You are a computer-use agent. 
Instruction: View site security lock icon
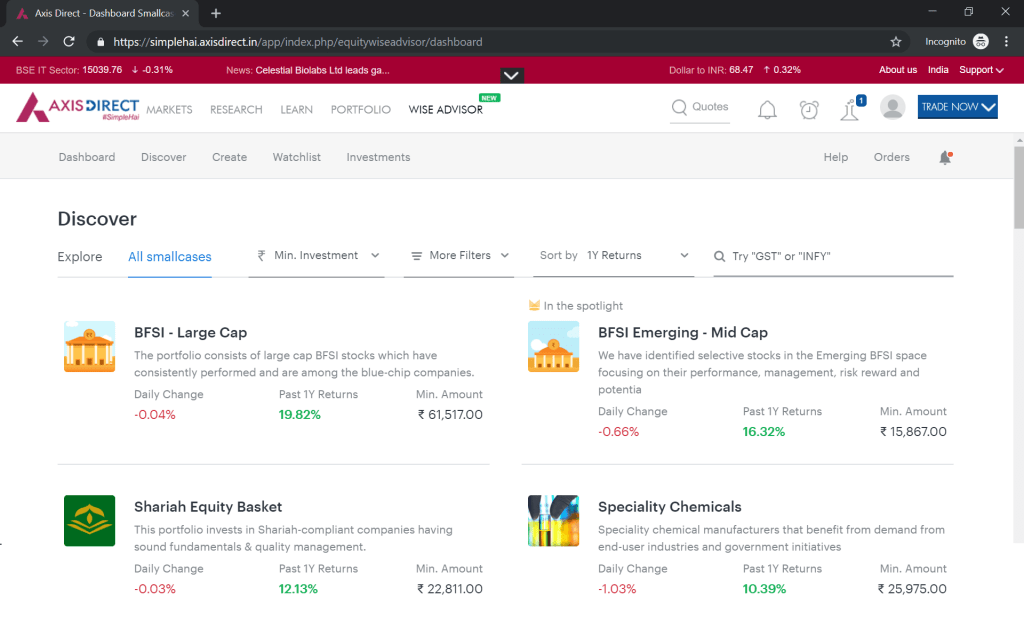100,42
